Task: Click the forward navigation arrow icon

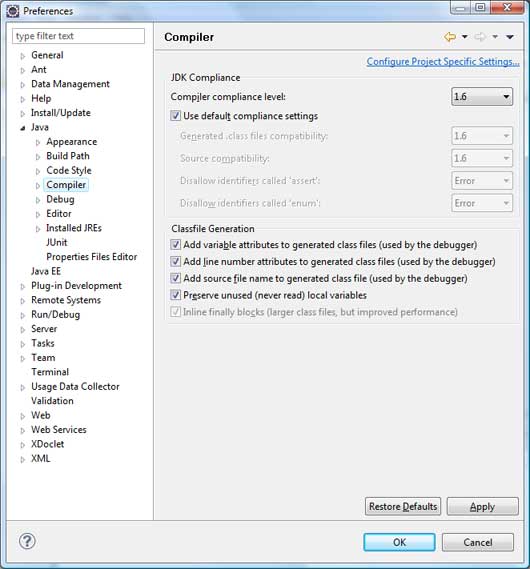Action: pyautogui.click(x=480, y=37)
